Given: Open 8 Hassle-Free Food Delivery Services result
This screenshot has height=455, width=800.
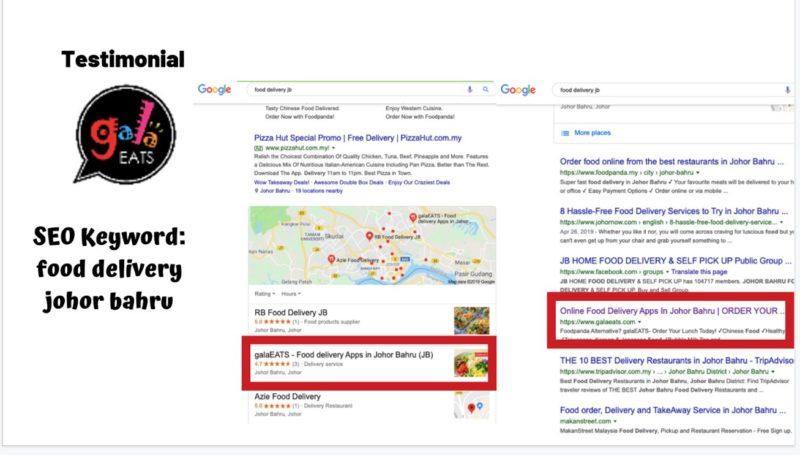Looking at the screenshot, I should point(673,211).
